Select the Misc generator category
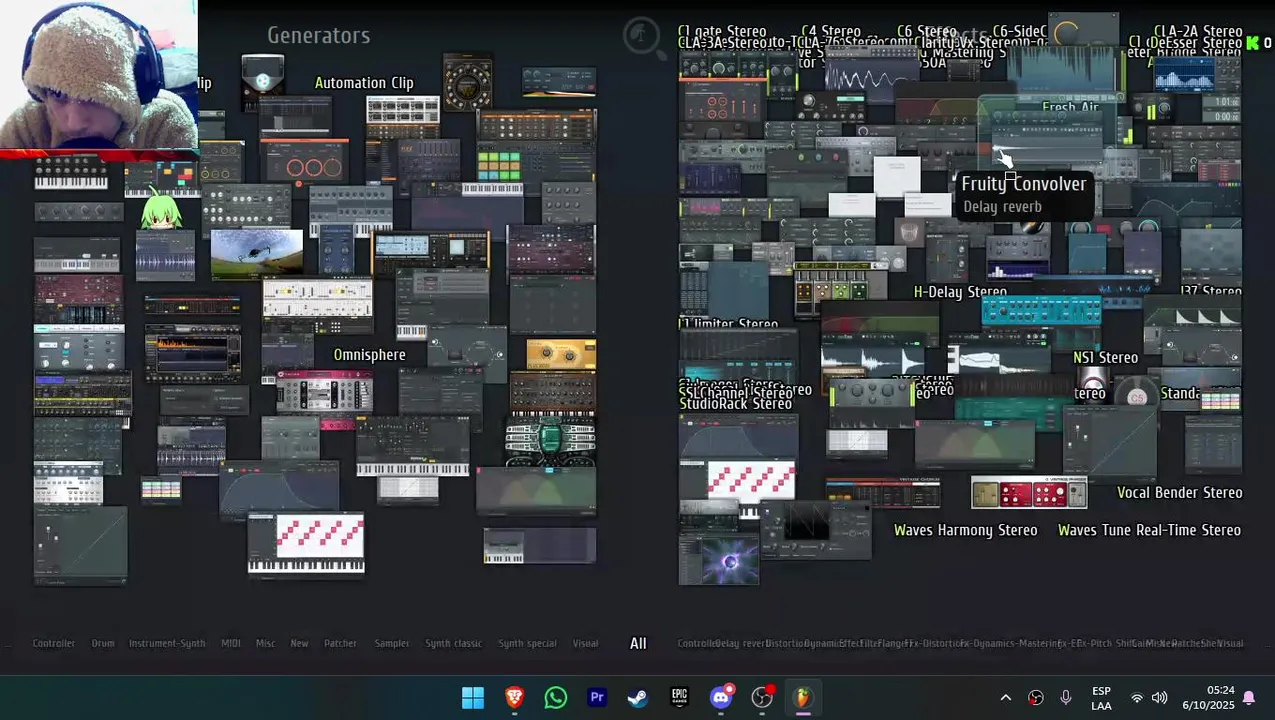 tap(265, 643)
